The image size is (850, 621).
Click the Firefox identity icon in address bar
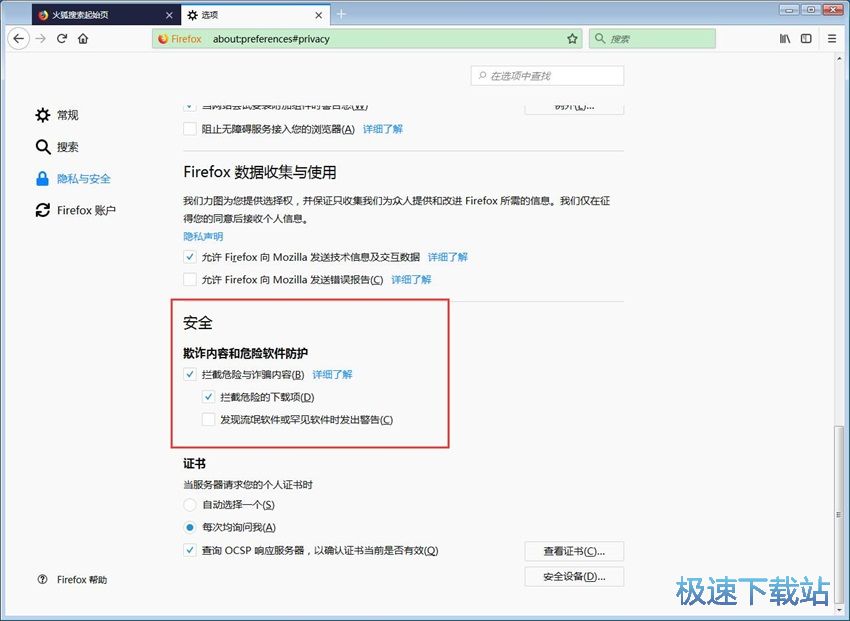(163, 39)
